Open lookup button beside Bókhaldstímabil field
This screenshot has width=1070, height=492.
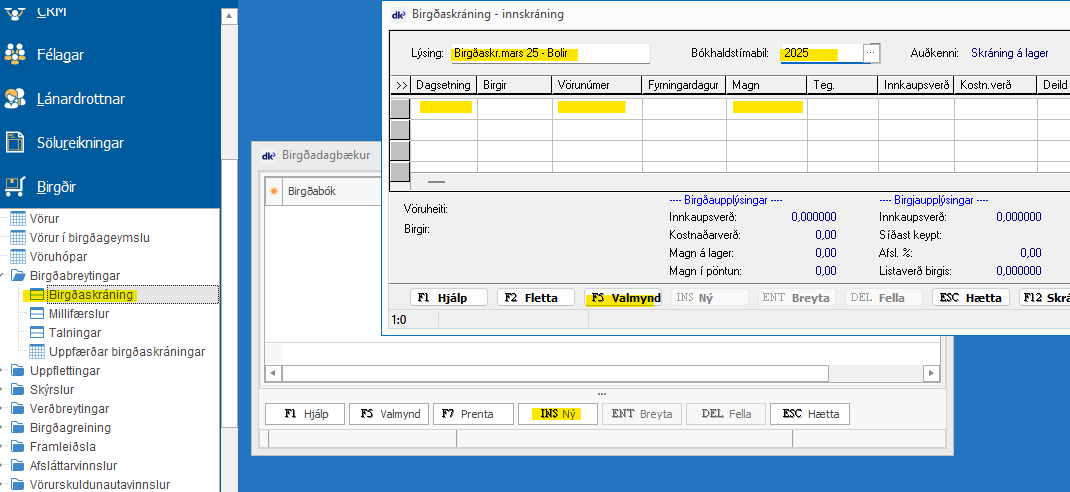point(871,53)
